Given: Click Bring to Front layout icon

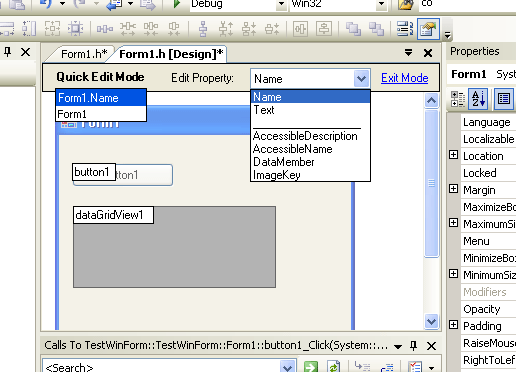Looking at the screenshot, I should pyautogui.click(x=353, y=29).
